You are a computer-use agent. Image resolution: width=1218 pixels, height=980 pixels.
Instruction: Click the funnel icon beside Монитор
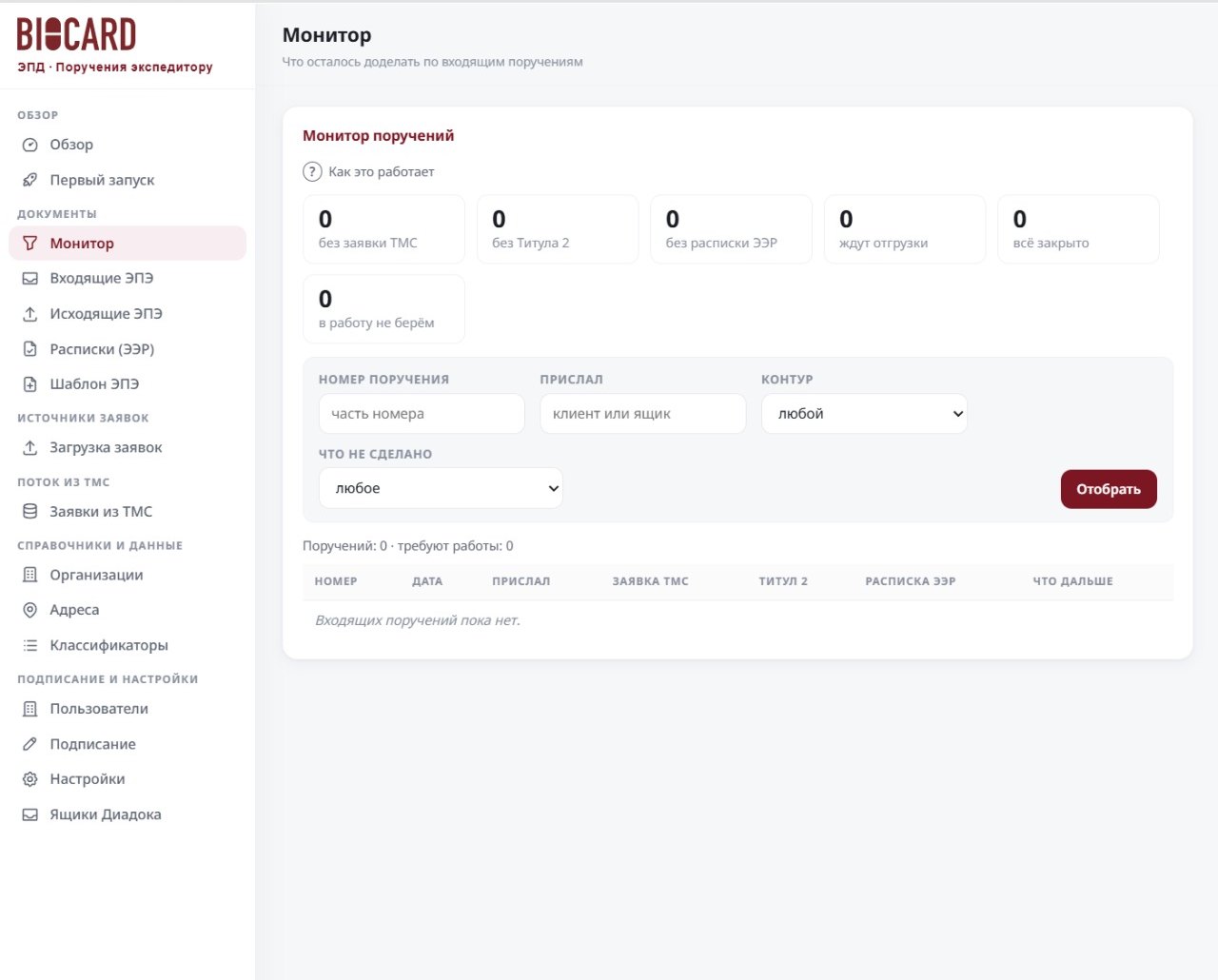coord(30,244)
